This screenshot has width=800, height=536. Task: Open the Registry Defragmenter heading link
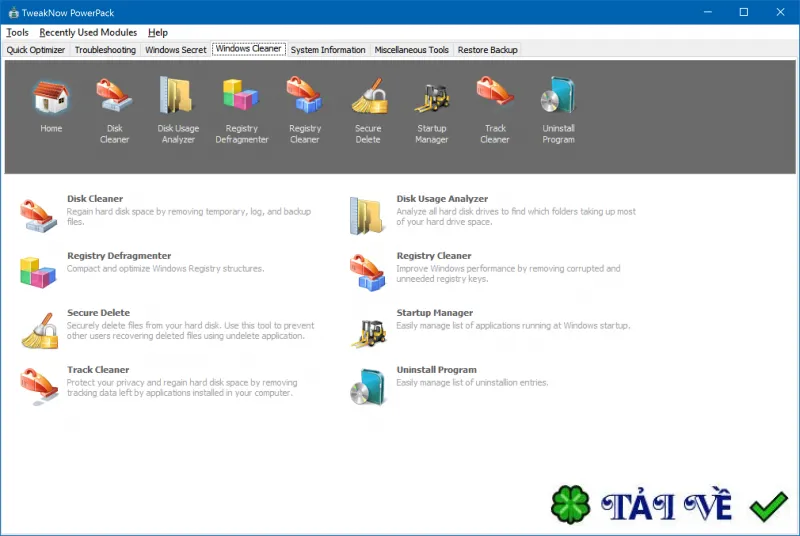click(x=119, y=256)
